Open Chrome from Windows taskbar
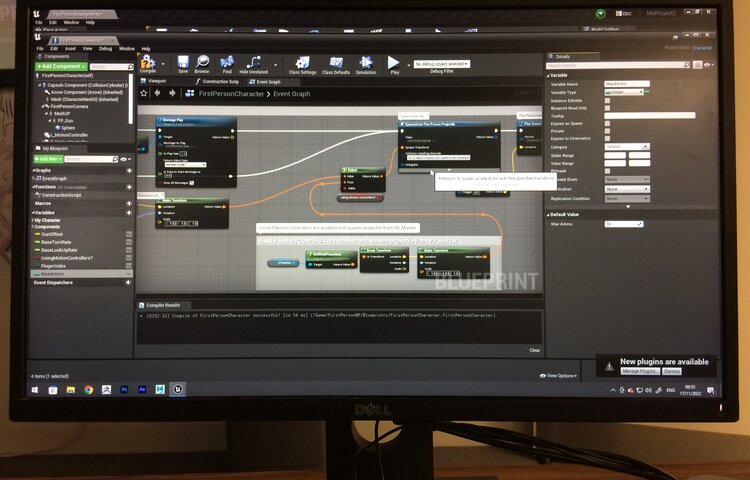Image resolution: width=750 pixels, height=480 pixels. pos(88,390)
